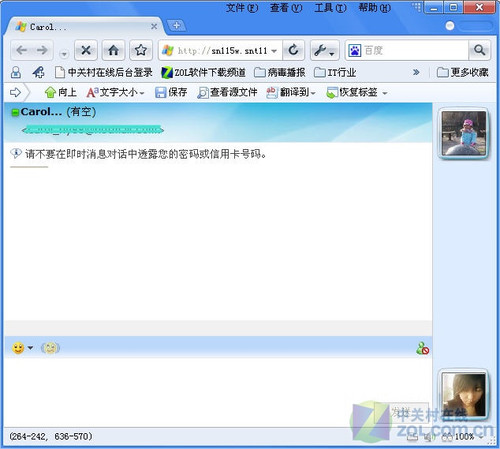This screenshot has height=449, width=500.
Task: Send a nudge with the shaking icon
Action: [x=50, y=348]
